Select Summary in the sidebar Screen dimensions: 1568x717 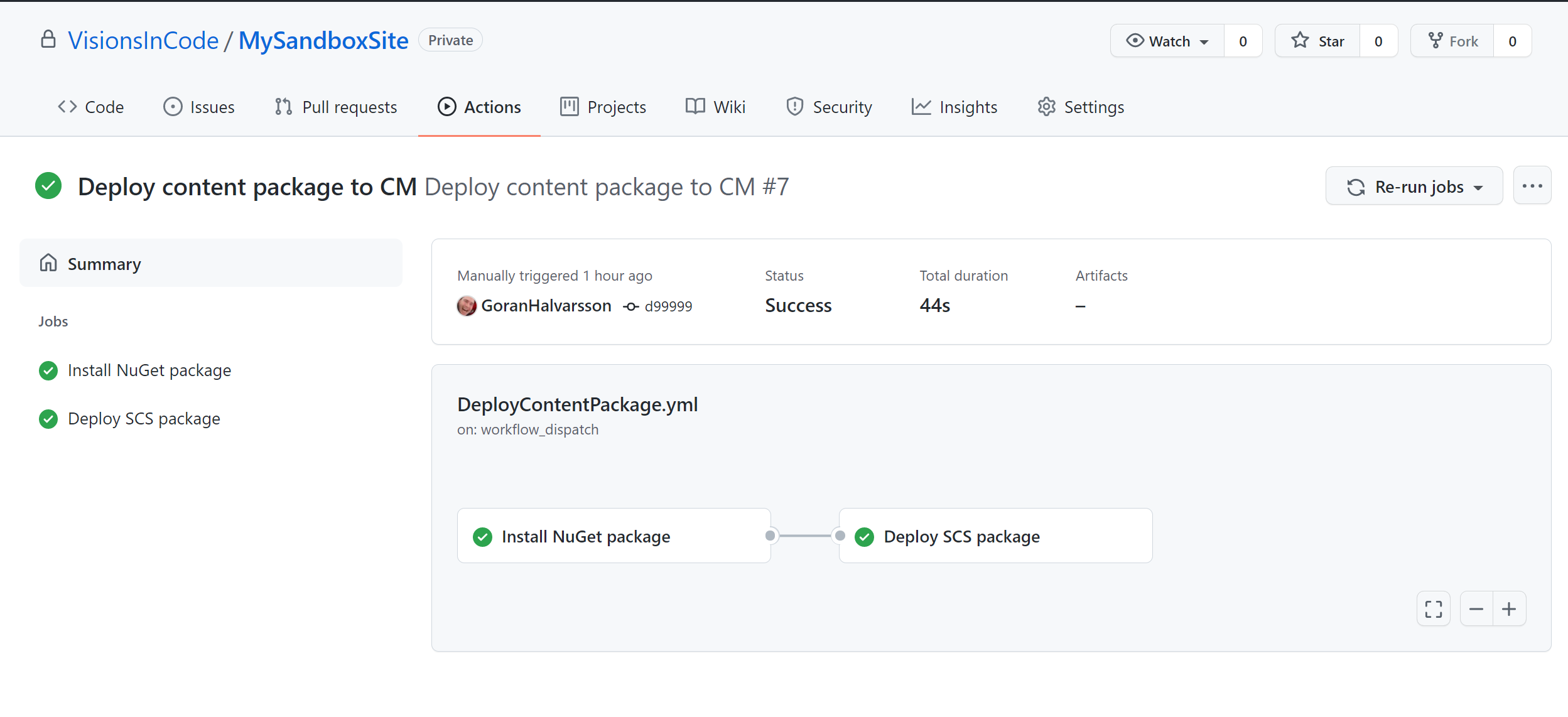point(104,264)
